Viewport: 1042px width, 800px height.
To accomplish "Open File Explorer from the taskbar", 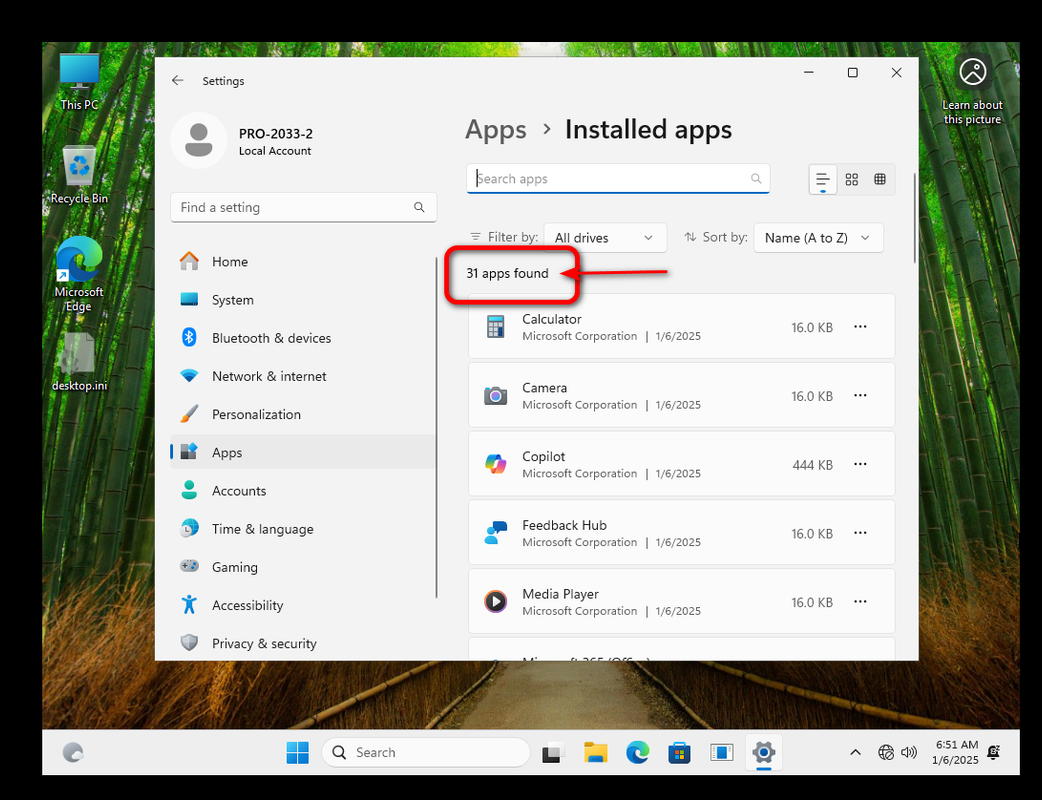I will [x=595, y=753].
